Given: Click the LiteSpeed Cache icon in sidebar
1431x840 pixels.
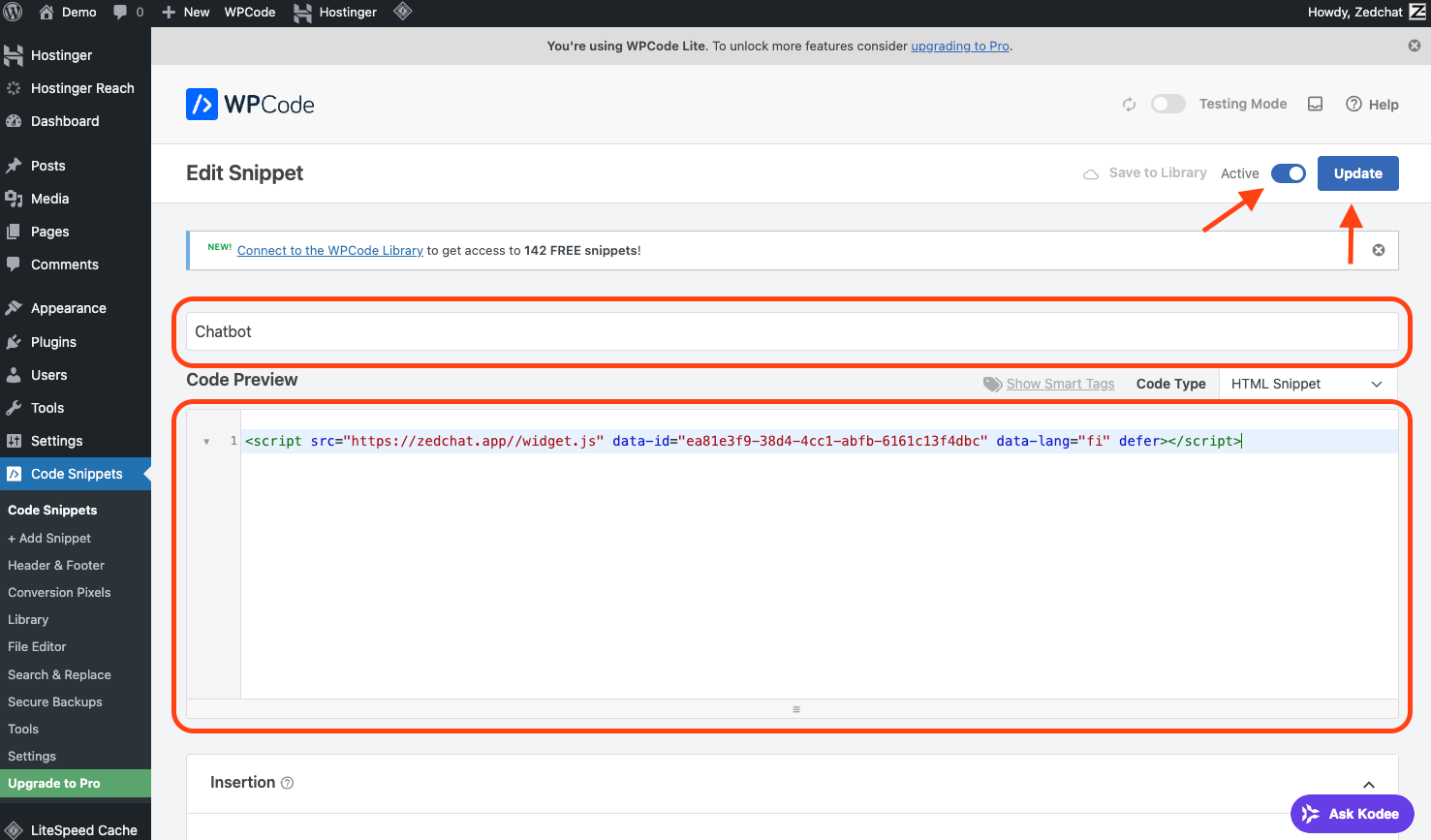Looking at the screenshot, I should [x=14, y=829].
